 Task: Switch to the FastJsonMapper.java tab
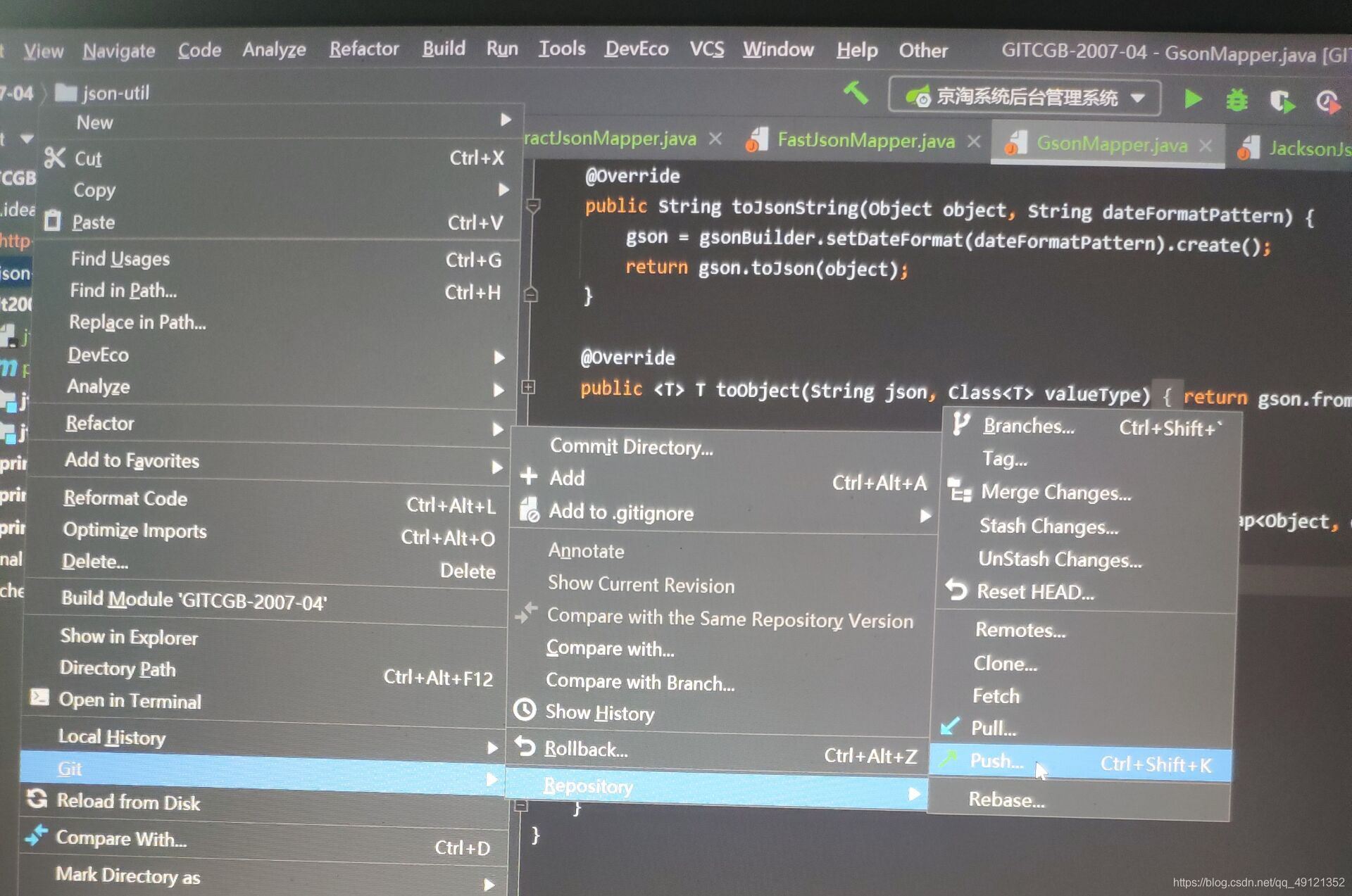pos(865,141)
